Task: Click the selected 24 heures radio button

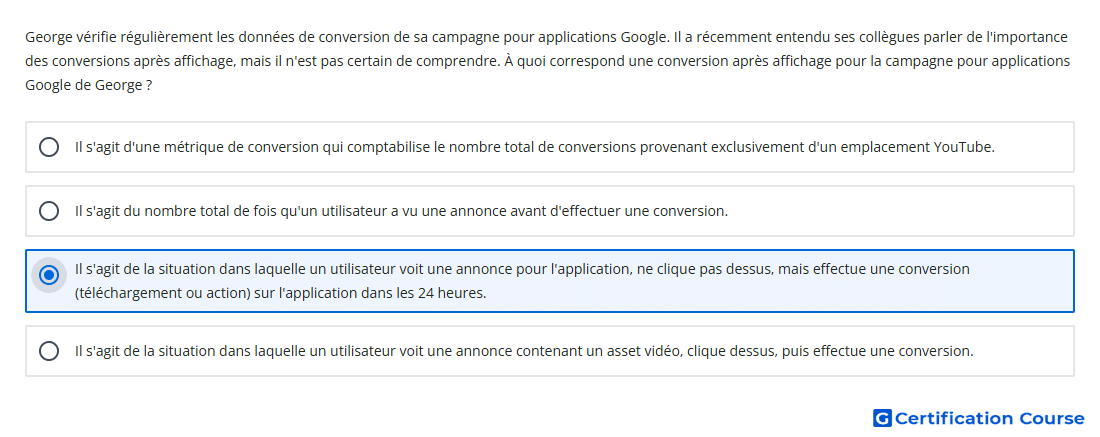Action: point(49,275)
